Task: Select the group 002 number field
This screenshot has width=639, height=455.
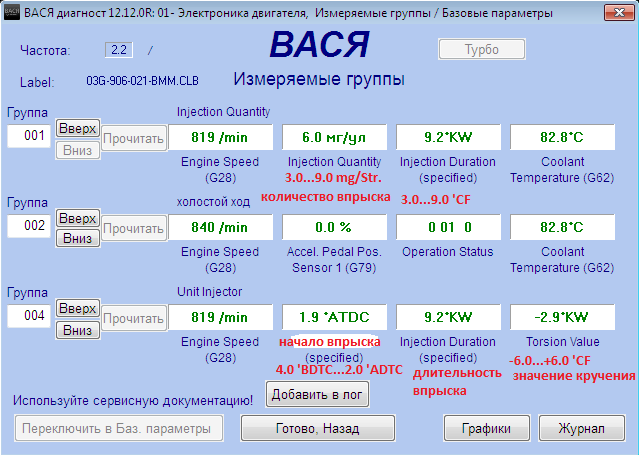Action: point(29,227)
